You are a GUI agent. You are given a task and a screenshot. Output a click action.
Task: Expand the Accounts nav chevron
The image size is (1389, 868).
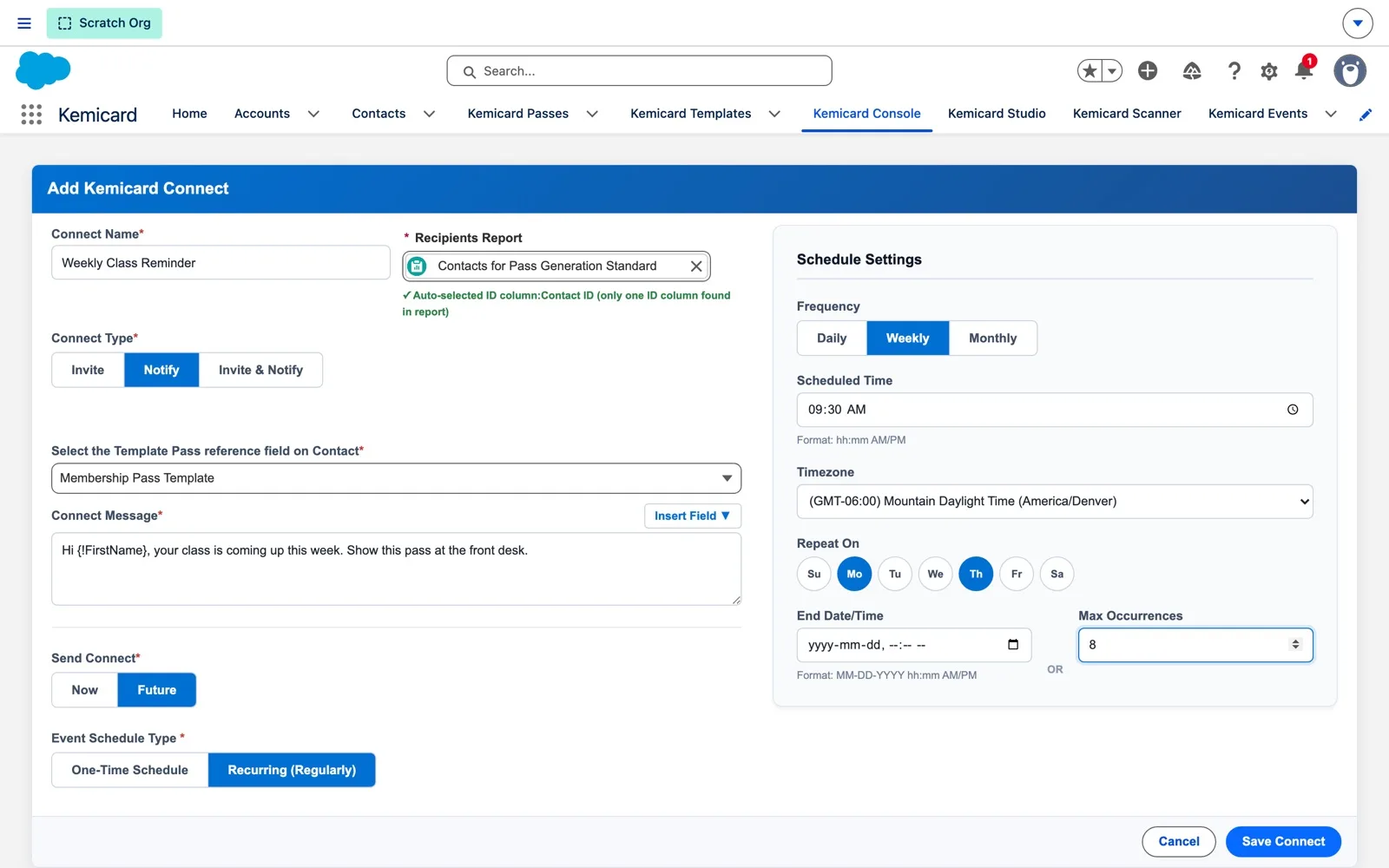click(x=313, y=114)
